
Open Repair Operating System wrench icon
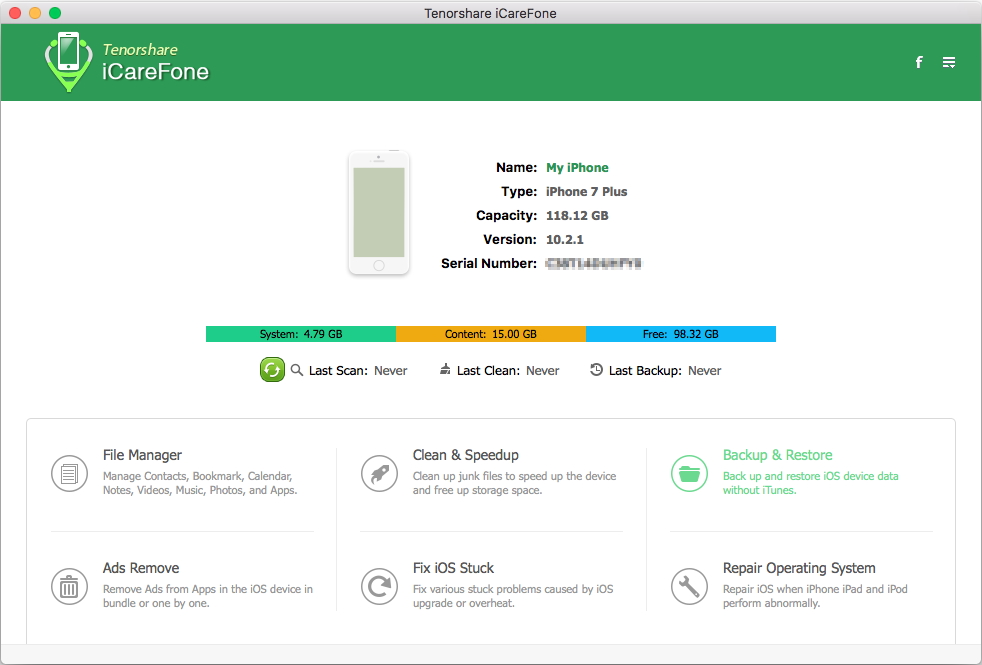coord(689,587)
